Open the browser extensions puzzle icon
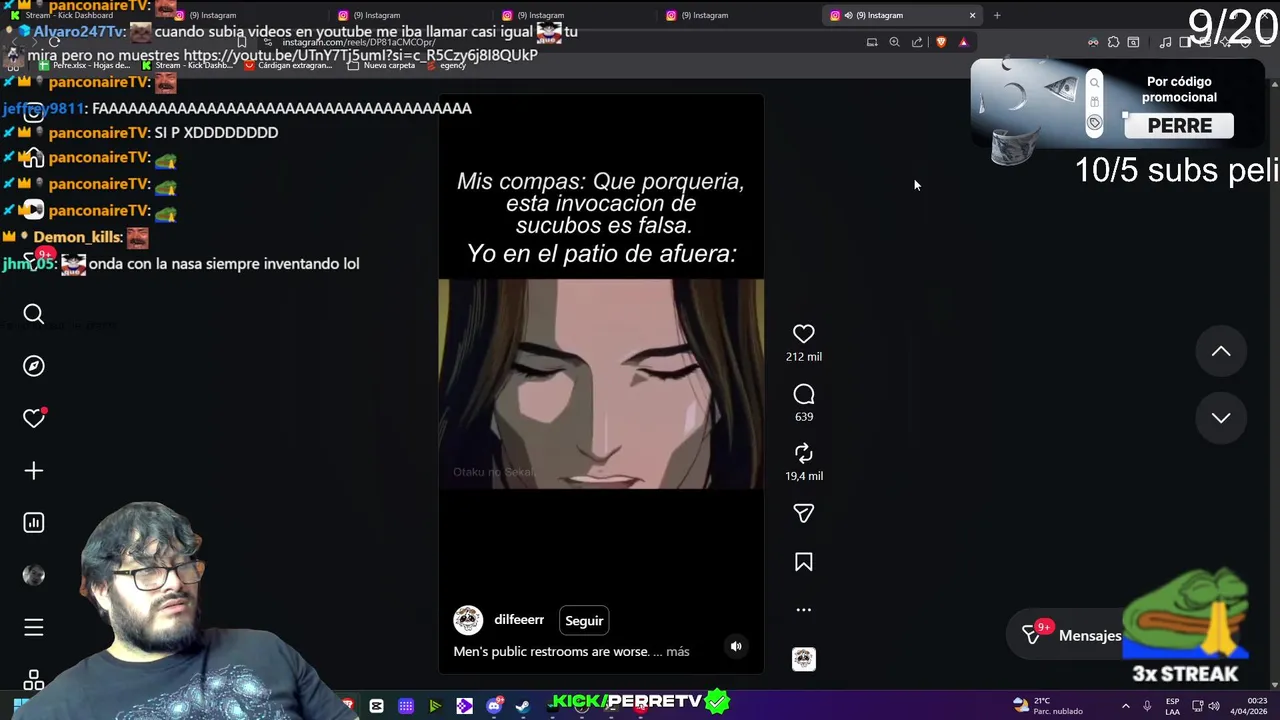1280x720 pixels. coord(1113,42)
